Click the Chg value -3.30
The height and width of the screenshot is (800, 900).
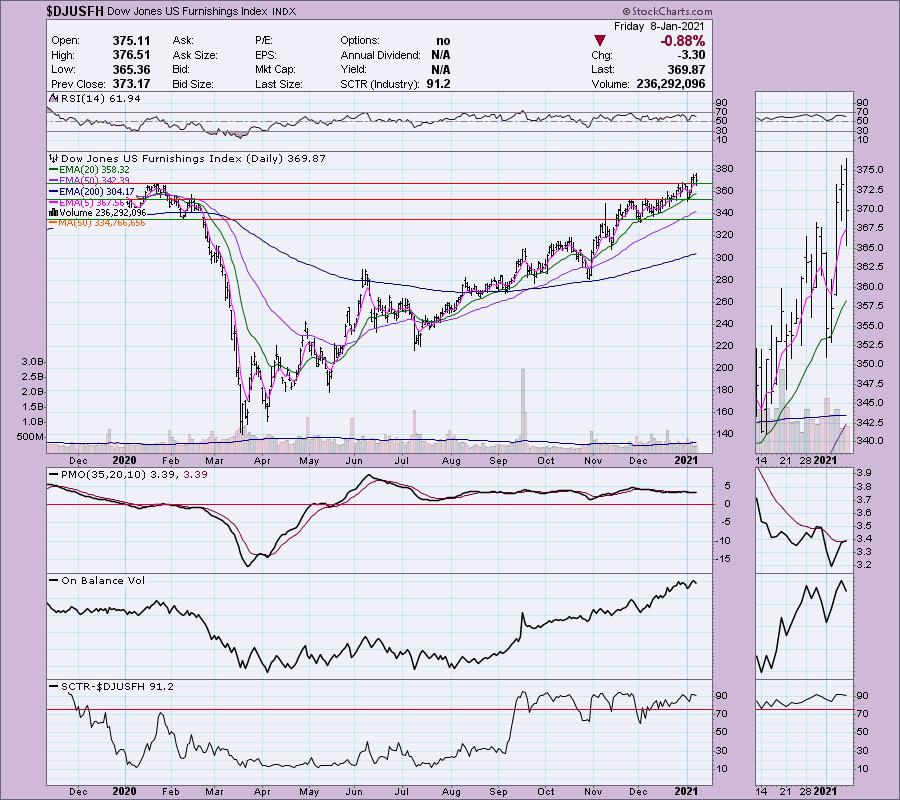[x=691, y=55]
